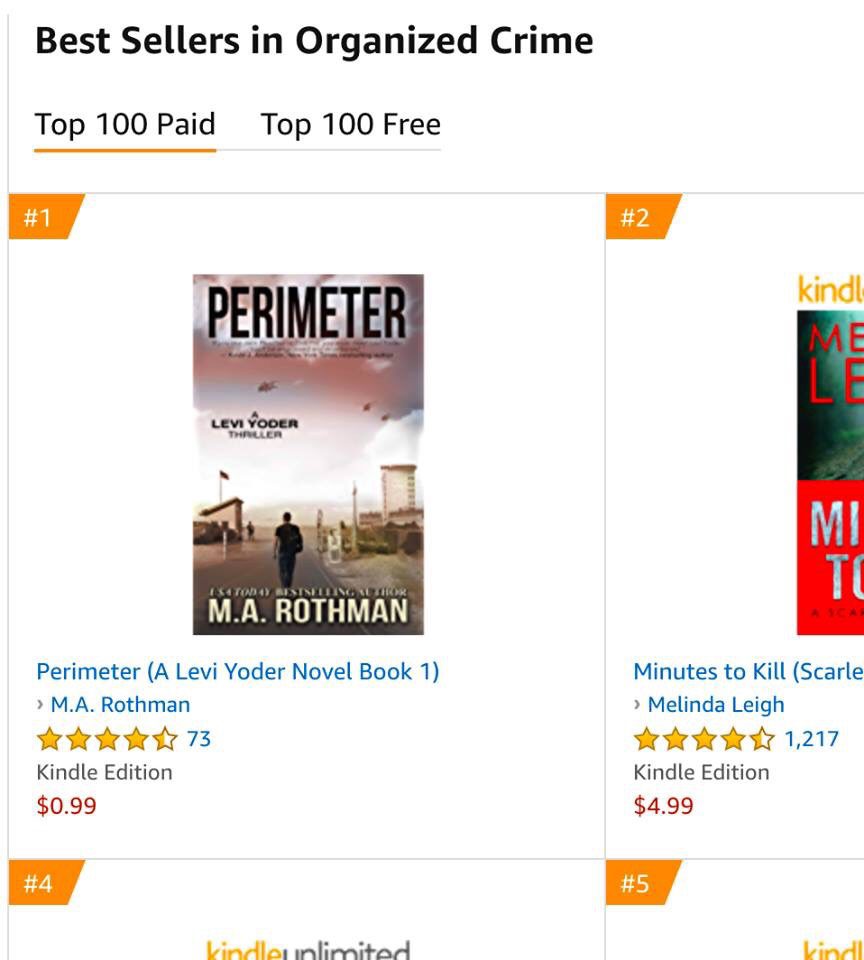
Task: Click the #1 rank badge
Action: (40, 218)
